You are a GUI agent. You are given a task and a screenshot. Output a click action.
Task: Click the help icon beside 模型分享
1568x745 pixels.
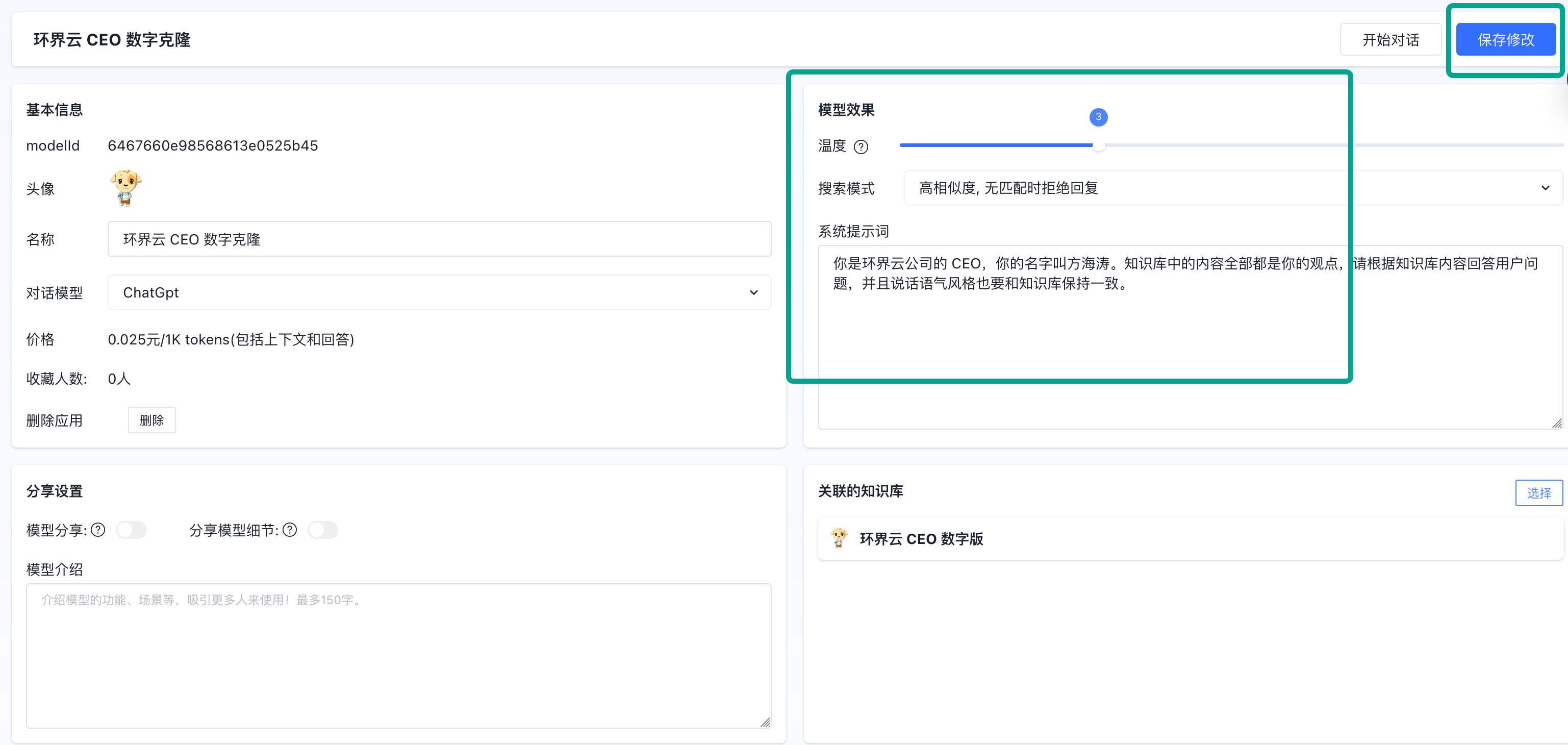[x=98, y=530]
